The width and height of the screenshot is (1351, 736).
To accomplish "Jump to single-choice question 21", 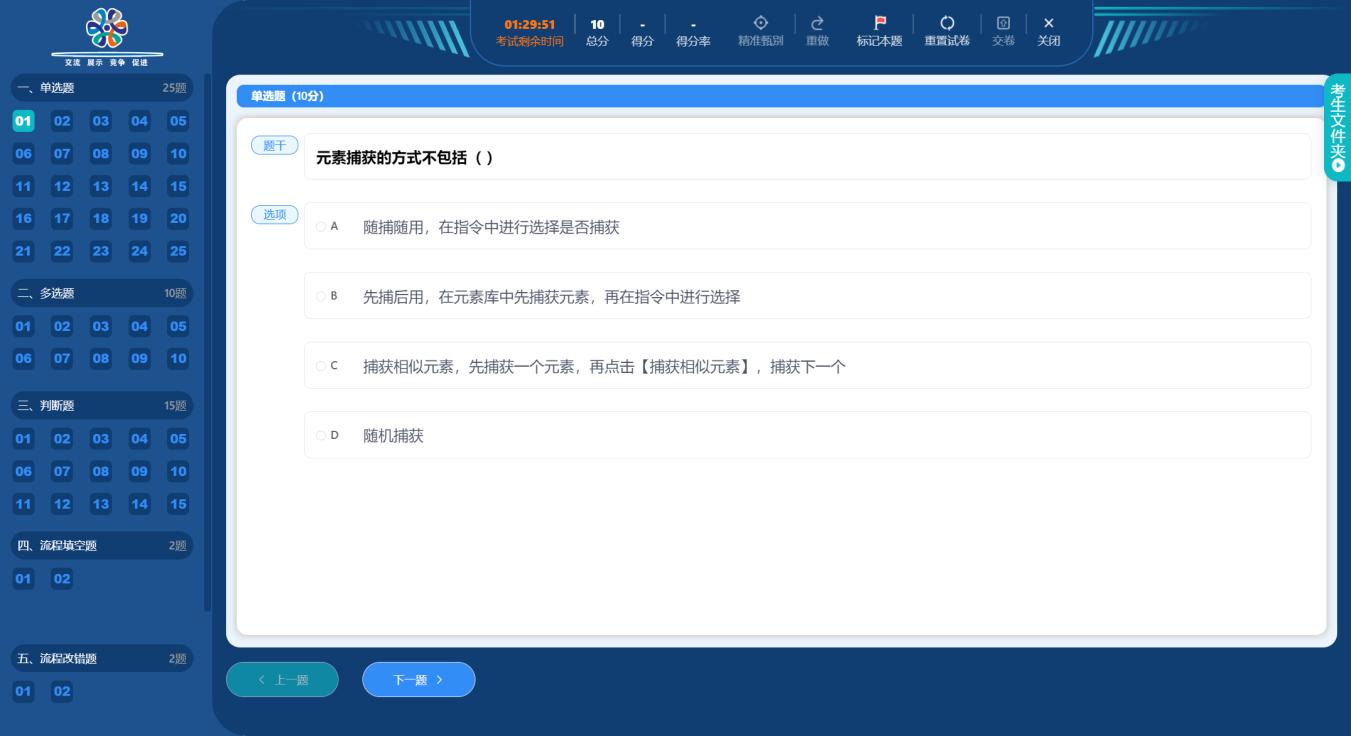I will (23, 251).
